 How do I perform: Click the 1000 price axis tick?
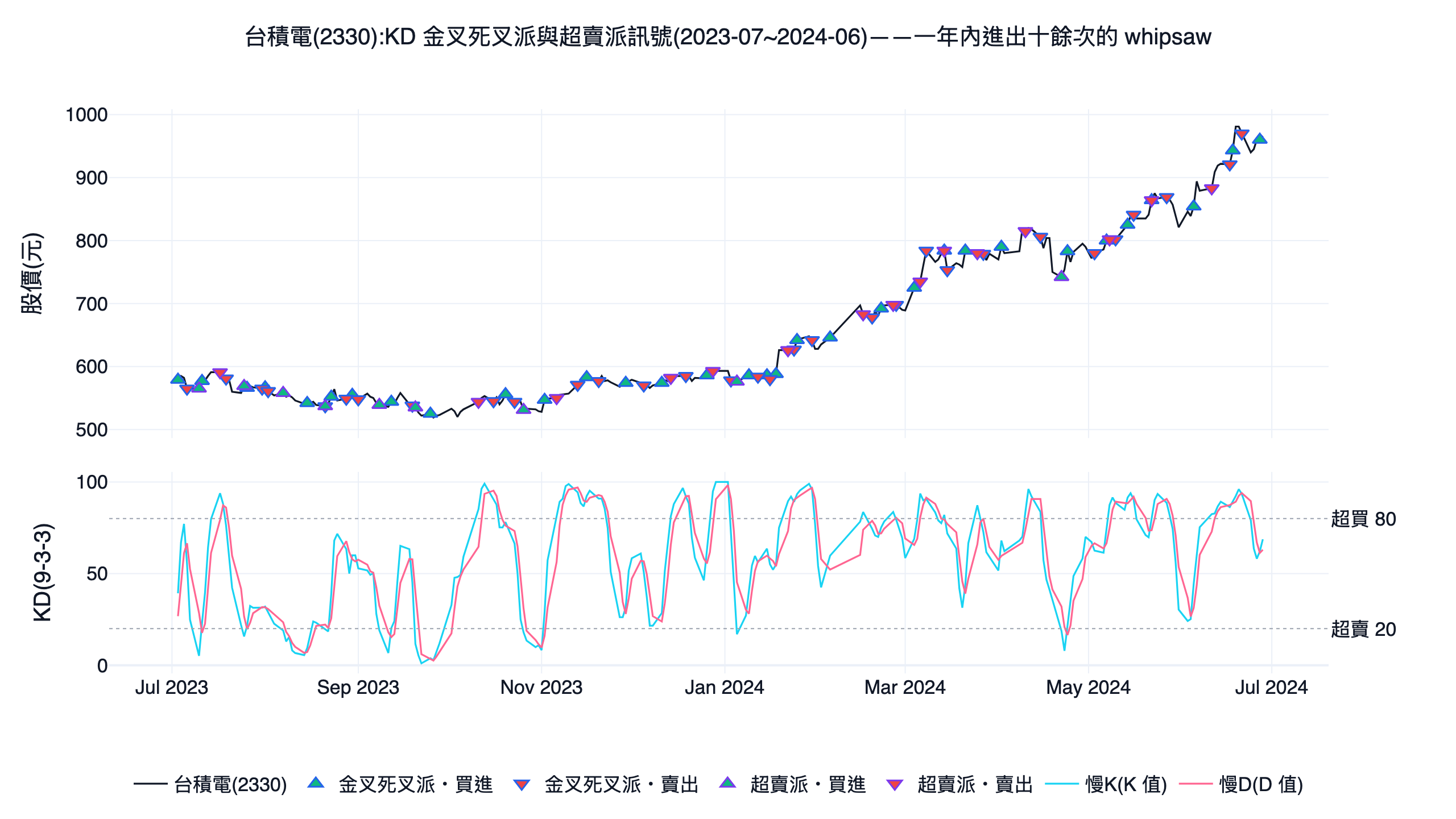click(x=86, y=115)
